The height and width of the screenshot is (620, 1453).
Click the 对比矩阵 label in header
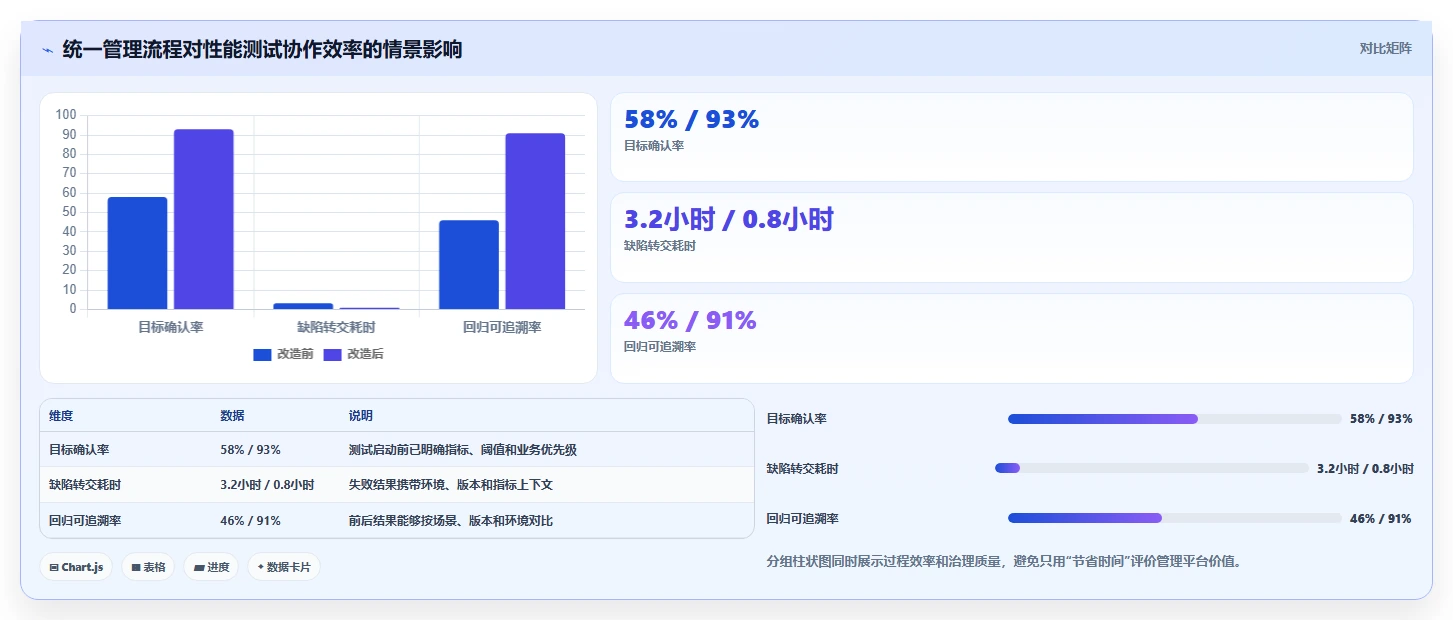click(1385, 49)
